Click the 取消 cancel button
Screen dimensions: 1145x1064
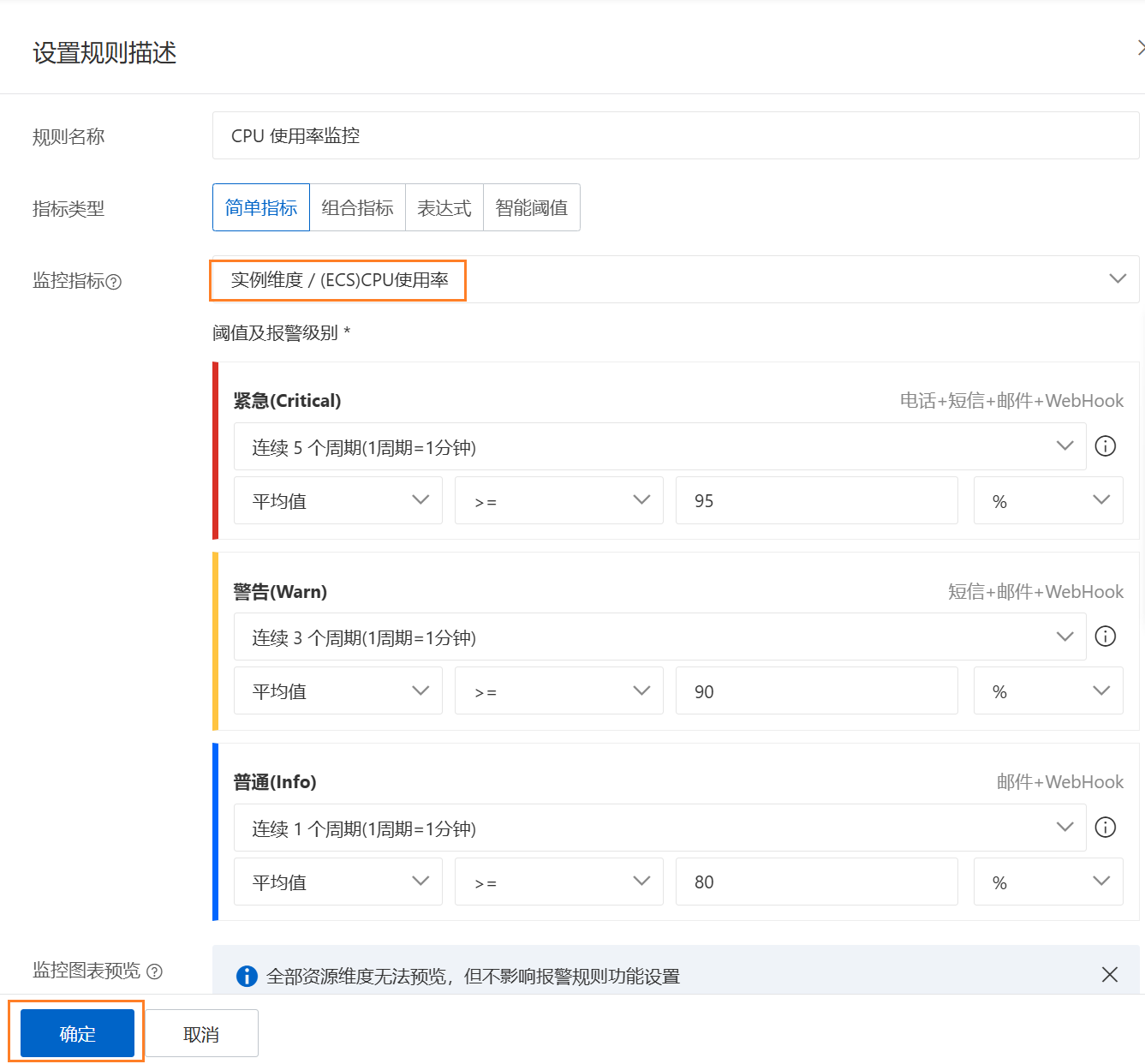click(x=200, y=1032)
